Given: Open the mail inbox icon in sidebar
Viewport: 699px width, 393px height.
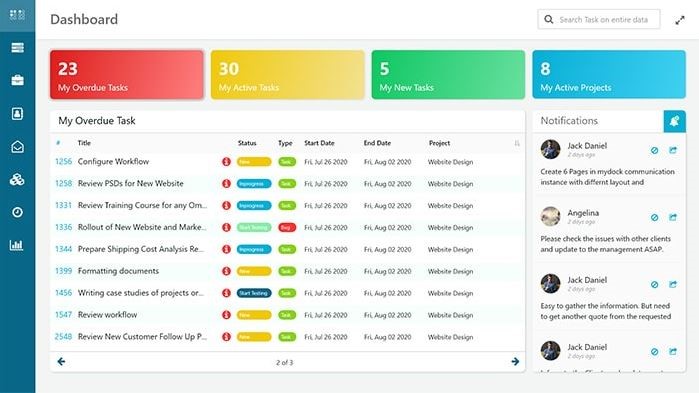Looking at the screenshot, I should click(x=17, y=147).
